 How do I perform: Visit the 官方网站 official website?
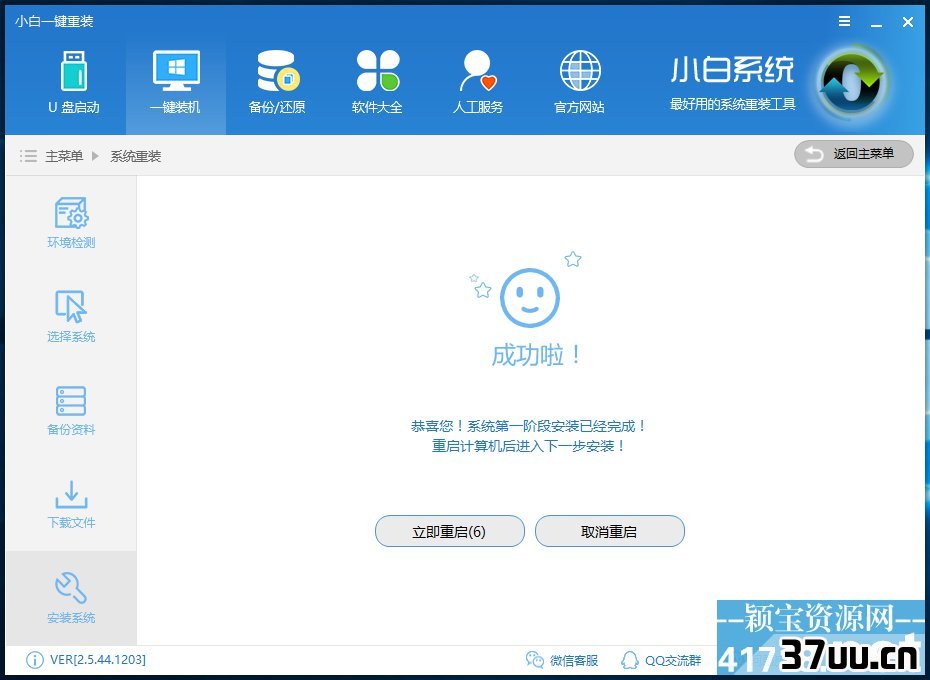579,82
